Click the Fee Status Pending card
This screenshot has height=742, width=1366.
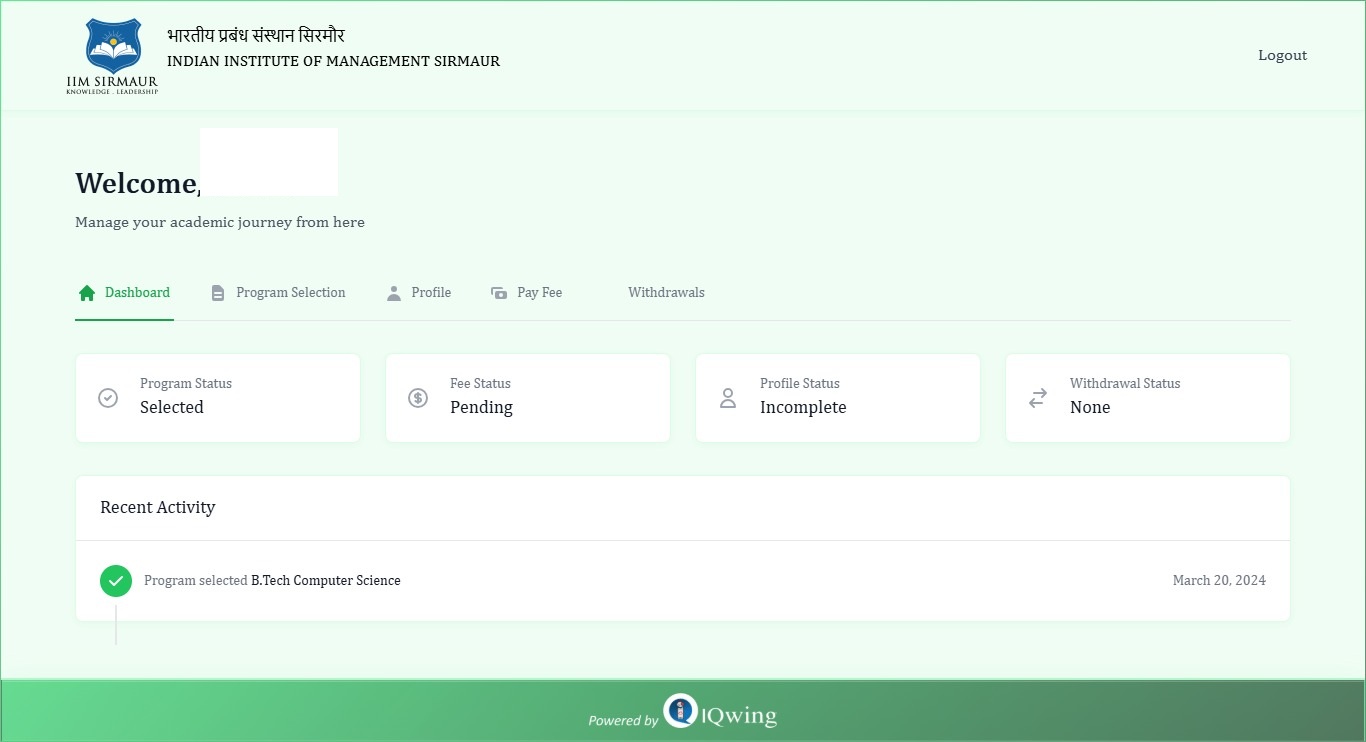click(528, 397)
